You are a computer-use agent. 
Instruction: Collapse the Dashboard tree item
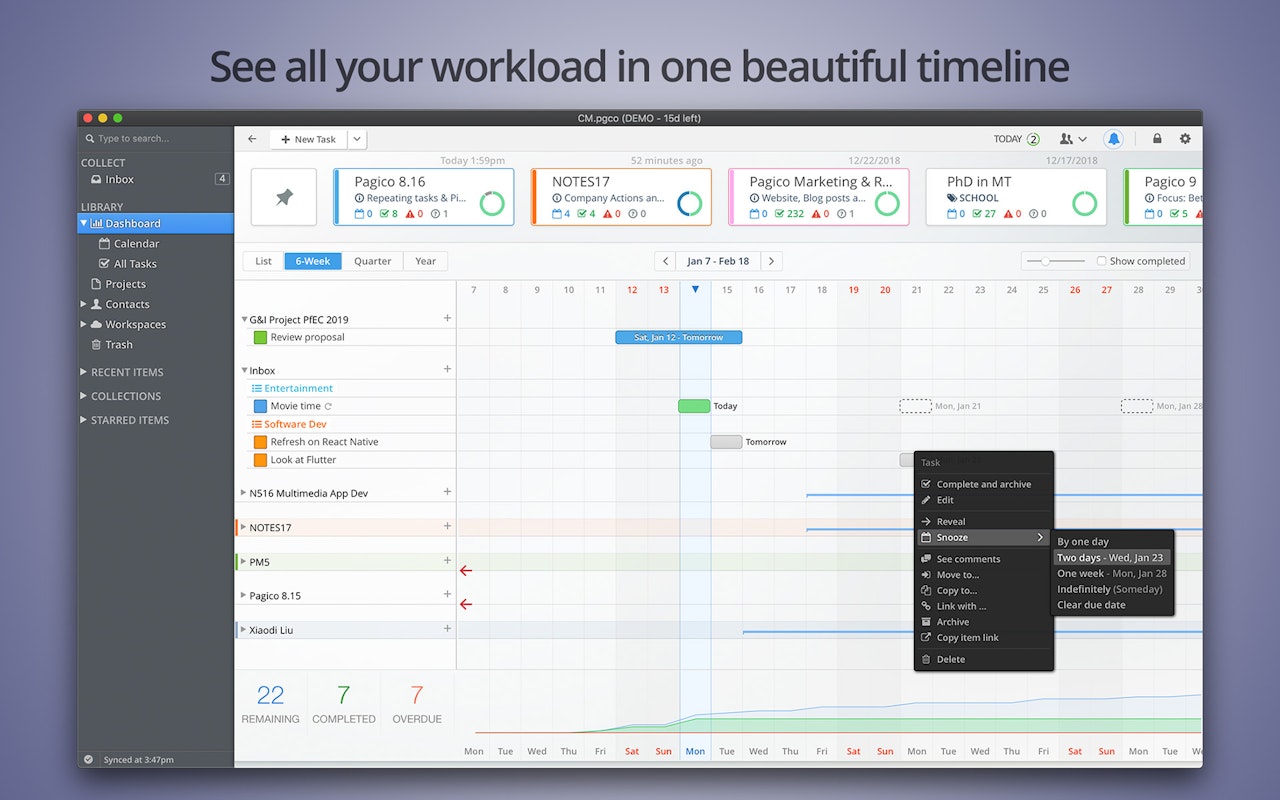click(84, 224)
